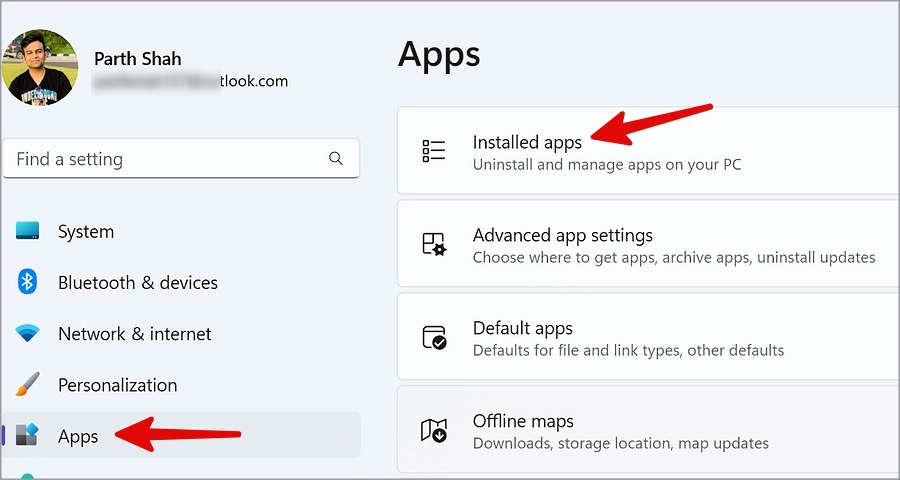Click the Apps page heading
This screenshot has height=480, width=900.
(439, 56)
